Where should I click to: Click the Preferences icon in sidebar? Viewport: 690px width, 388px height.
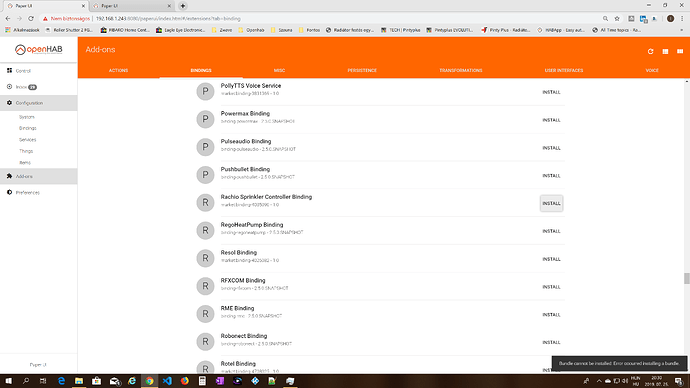pyautogui.click(x=9, y=192)
